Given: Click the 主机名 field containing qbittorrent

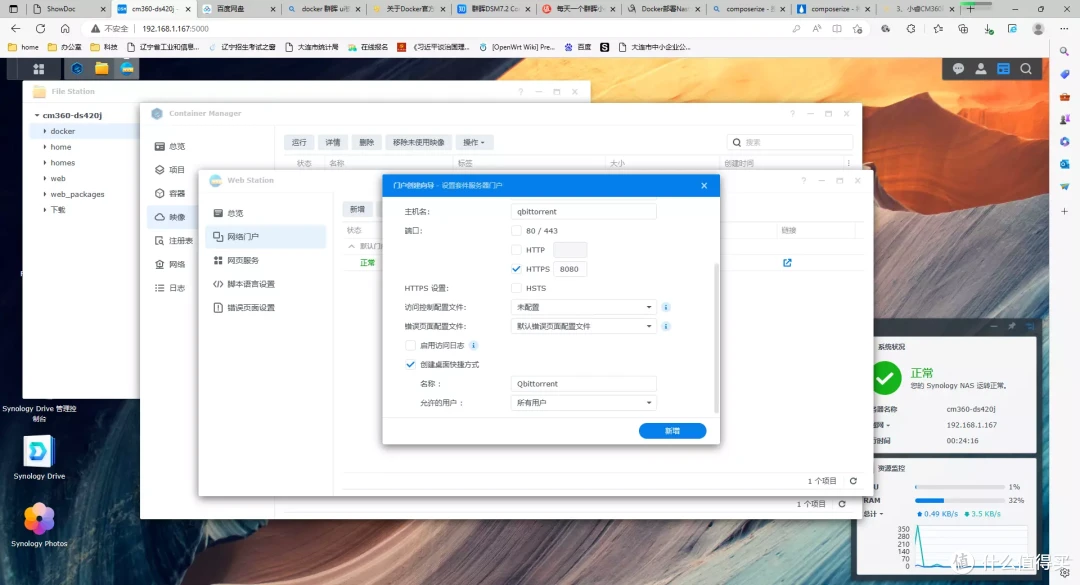Looking at the screenshot, I should pyautogui.click(x=583, y=212).
